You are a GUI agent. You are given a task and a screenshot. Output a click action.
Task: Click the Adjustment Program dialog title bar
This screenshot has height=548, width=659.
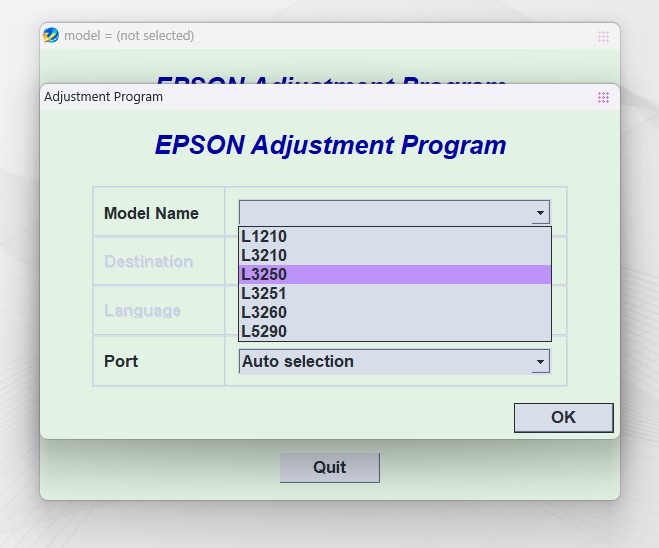click(300, 97)
